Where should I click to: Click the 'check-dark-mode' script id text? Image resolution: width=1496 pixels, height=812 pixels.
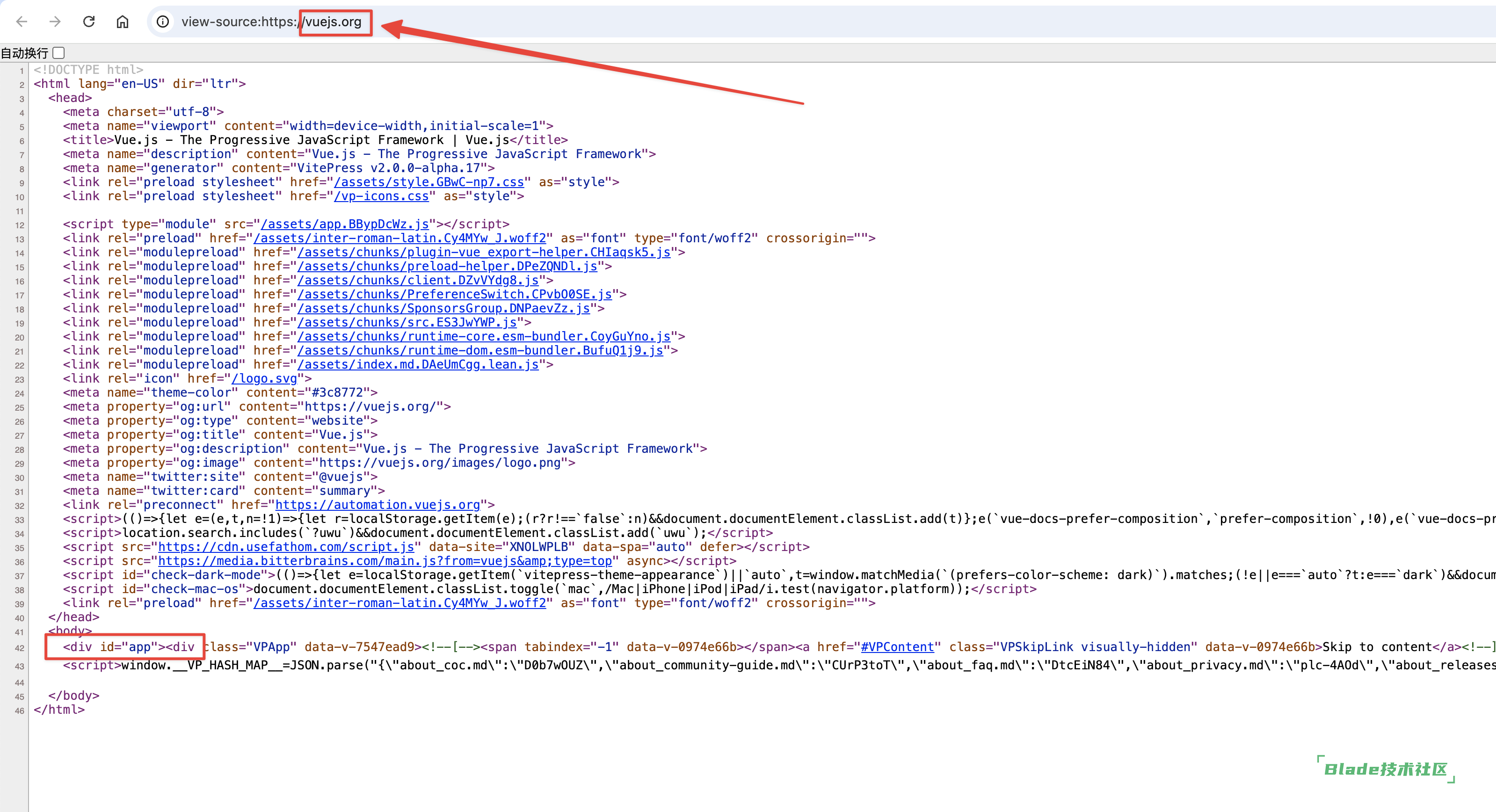click(205, 574)
